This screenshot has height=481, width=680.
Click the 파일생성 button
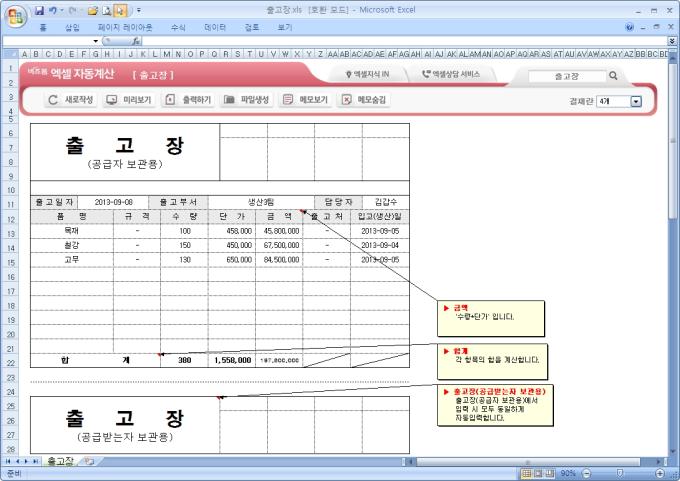click(247, 100)
